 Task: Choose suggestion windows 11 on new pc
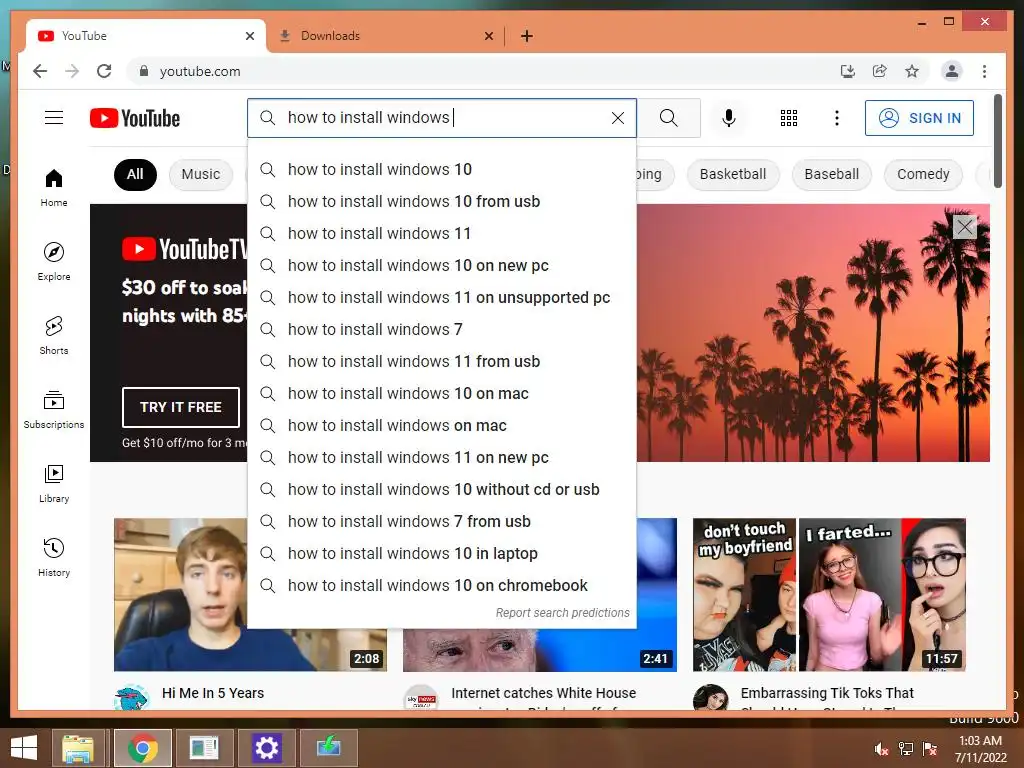click(x=442, y=458)
